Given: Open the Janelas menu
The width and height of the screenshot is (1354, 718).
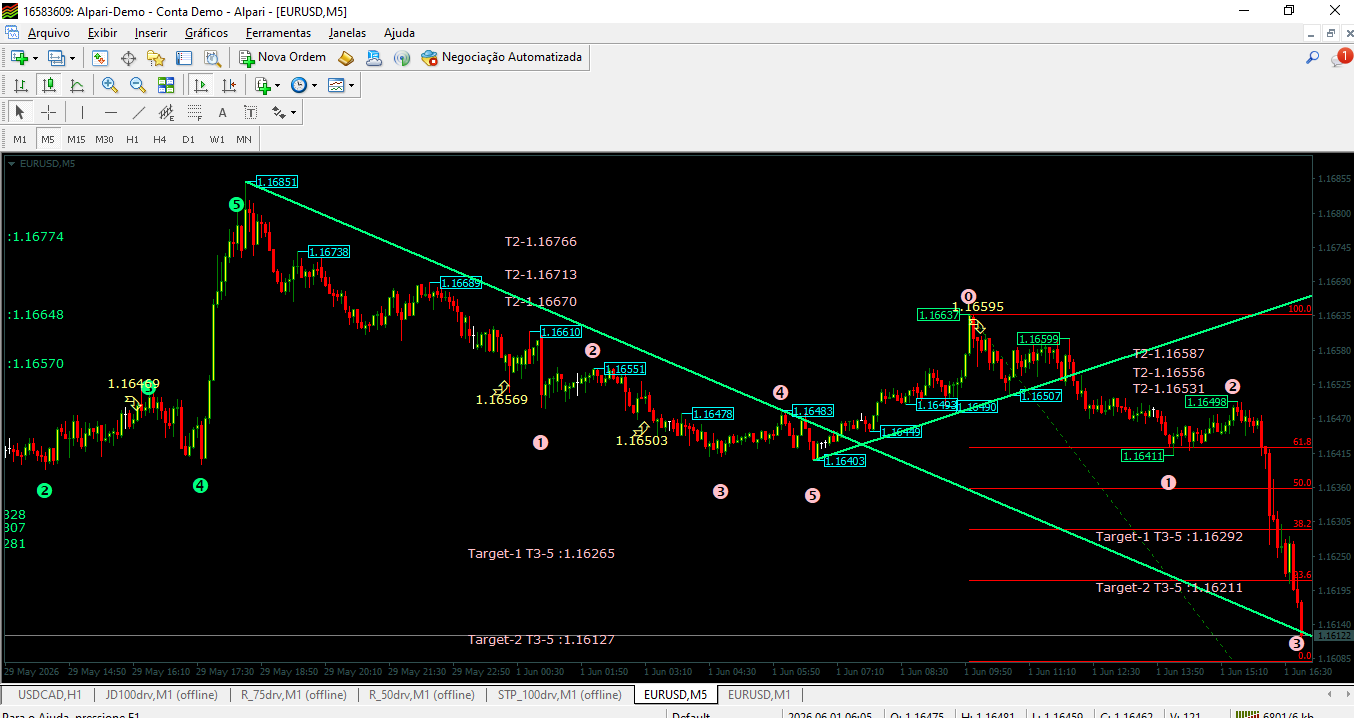Looking at the screenshot, I should point(348,32).
